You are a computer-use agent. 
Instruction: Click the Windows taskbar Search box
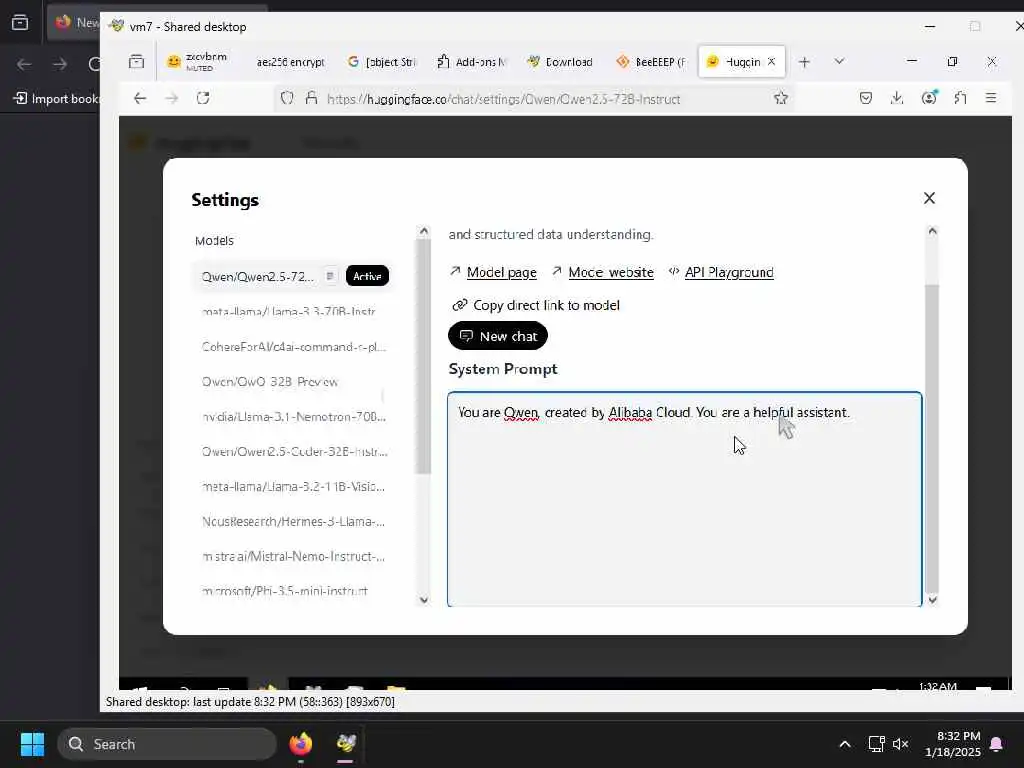167,744
